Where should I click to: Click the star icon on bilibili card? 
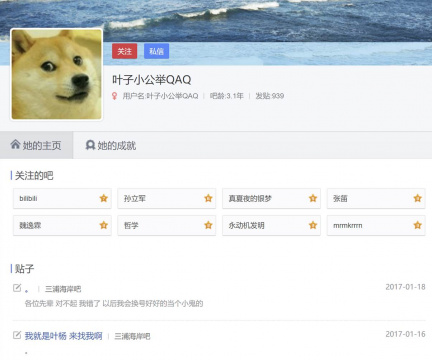[x=104, y=198]
